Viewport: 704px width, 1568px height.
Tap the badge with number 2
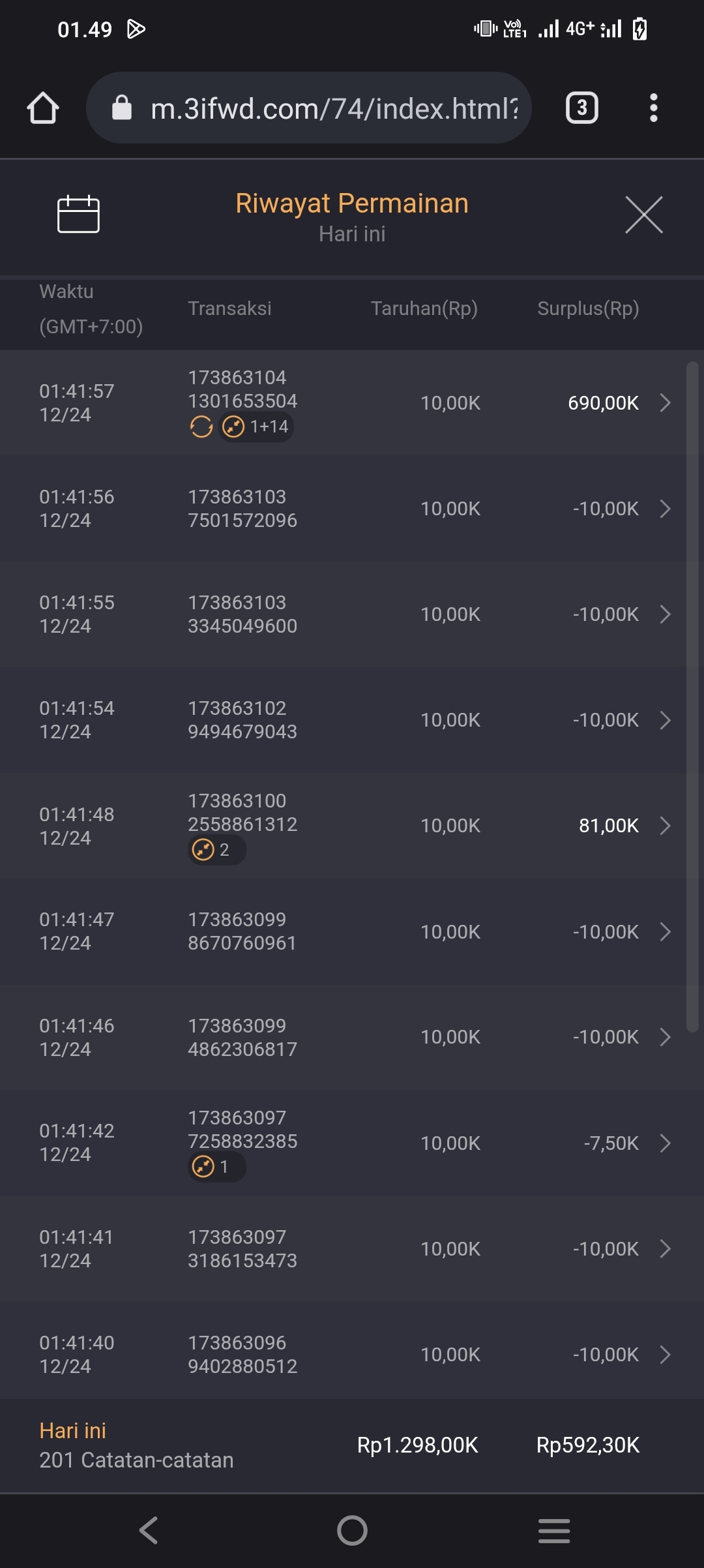[216, 850]
